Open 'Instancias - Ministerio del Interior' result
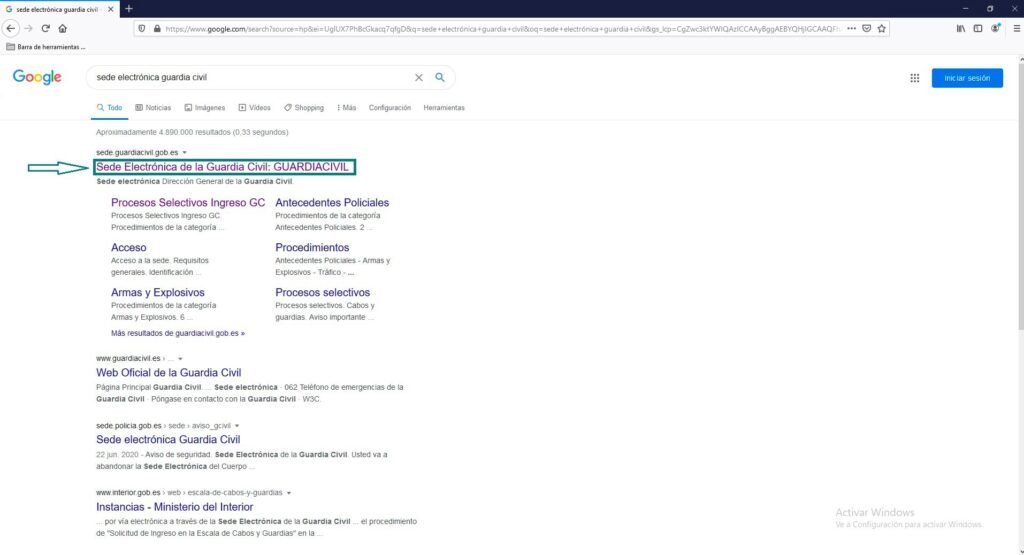 click(x=174, y=507)
